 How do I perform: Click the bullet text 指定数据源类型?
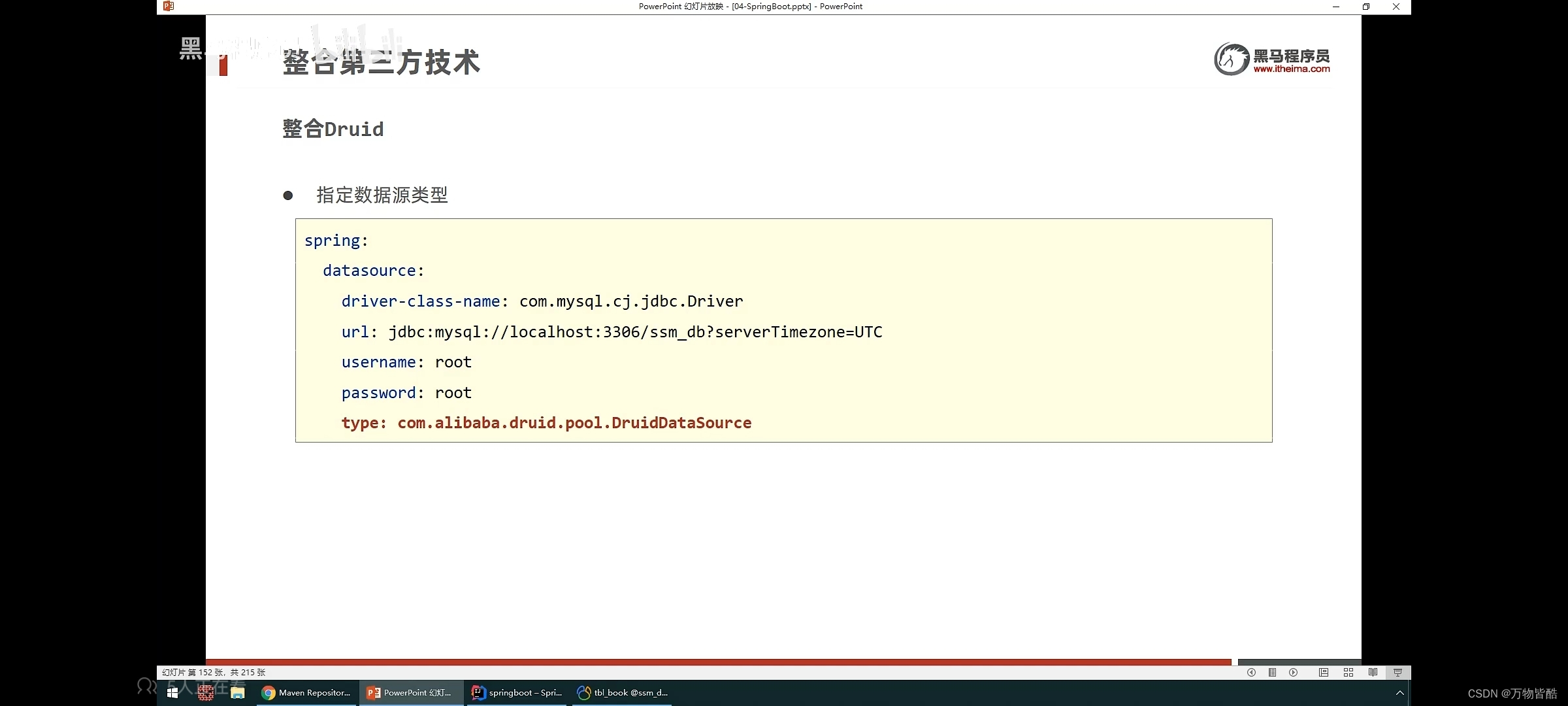[382, 195]
